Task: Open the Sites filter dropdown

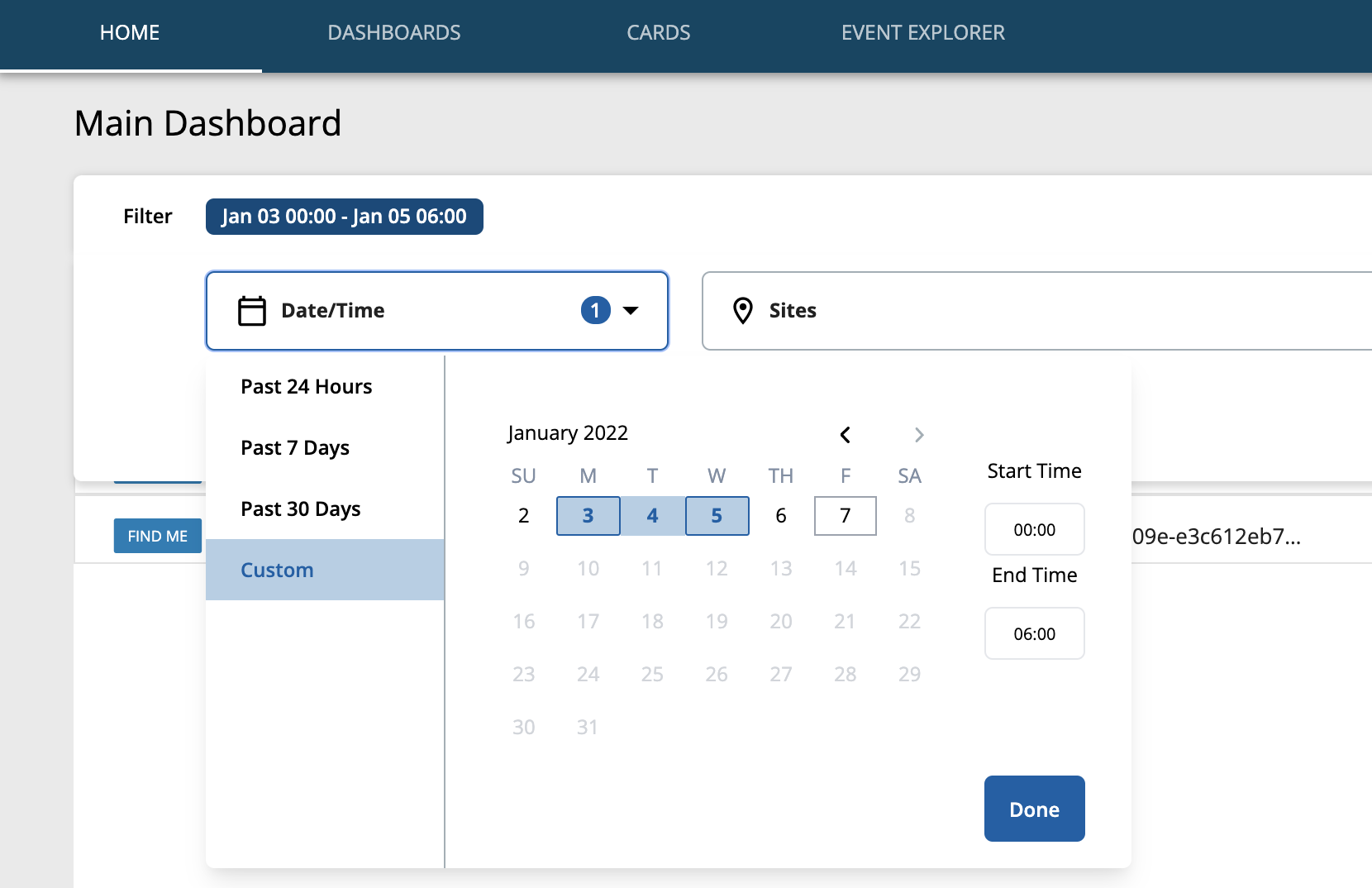Action: (1036, 311)
